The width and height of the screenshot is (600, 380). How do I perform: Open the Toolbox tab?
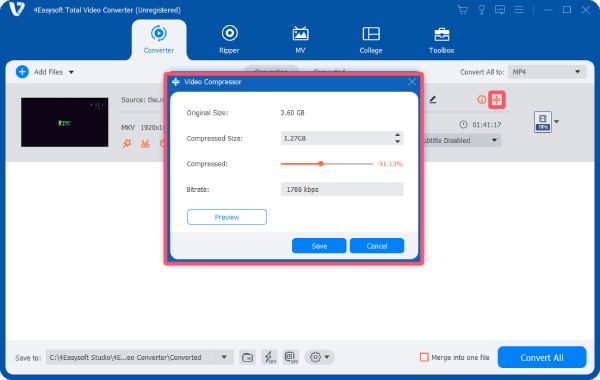(x=441, y=39)
